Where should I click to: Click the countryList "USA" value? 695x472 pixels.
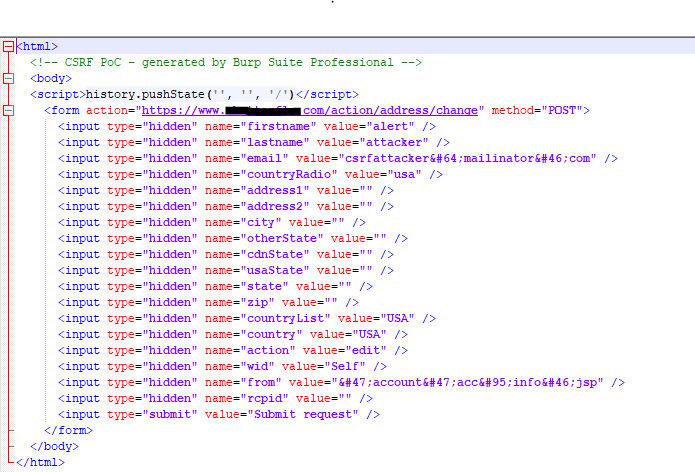tap(398, 318)
